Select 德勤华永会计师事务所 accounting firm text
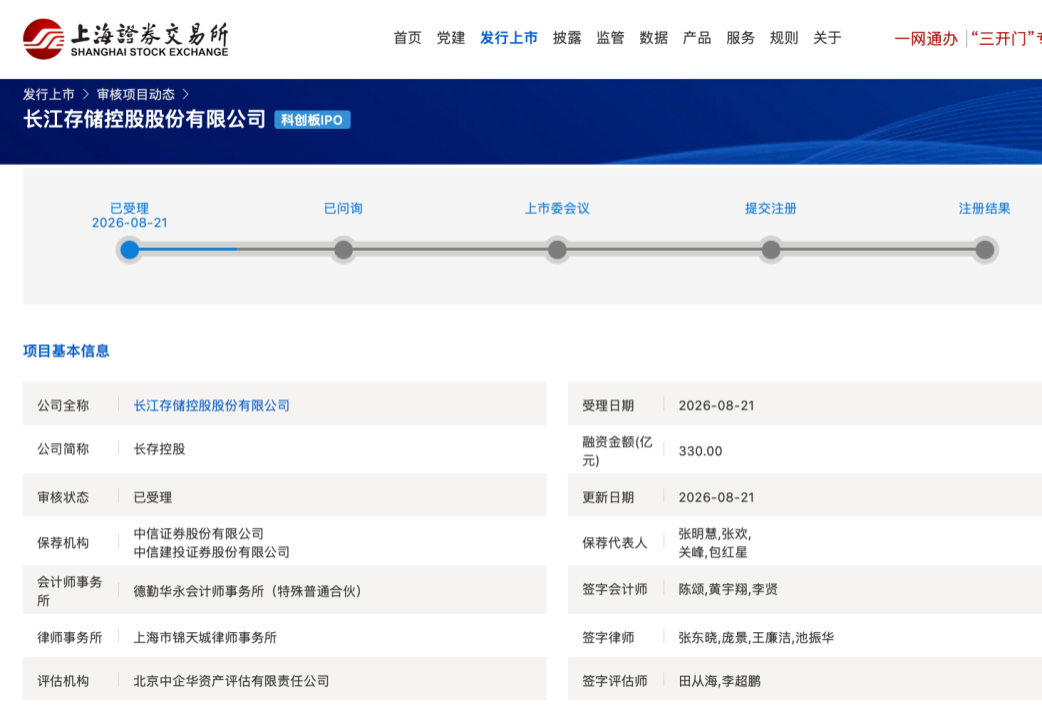The image size is (1042, 719). (x=247, y=591)
